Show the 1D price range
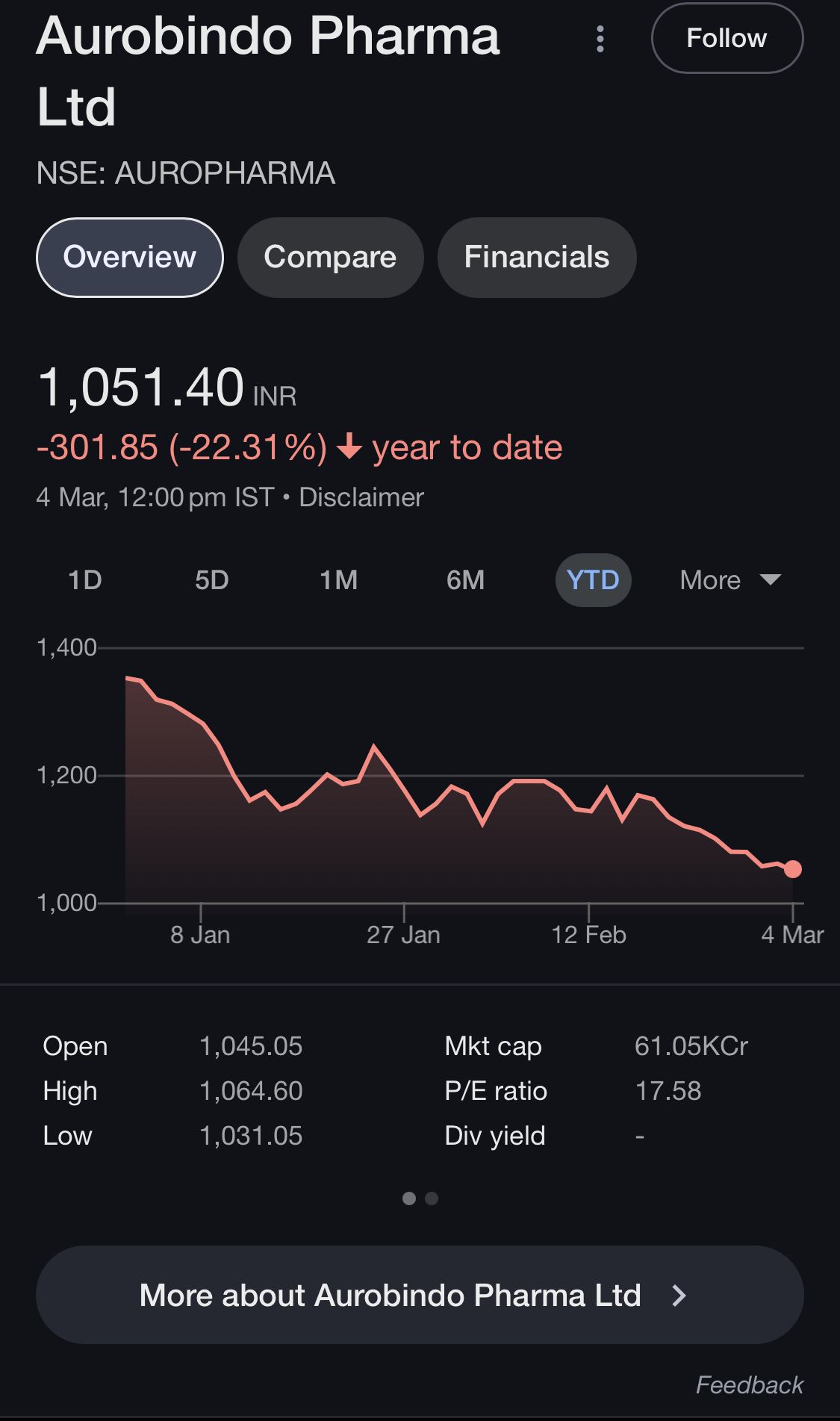This screenshot has height=1421, width=840. (x=84, y=580)
